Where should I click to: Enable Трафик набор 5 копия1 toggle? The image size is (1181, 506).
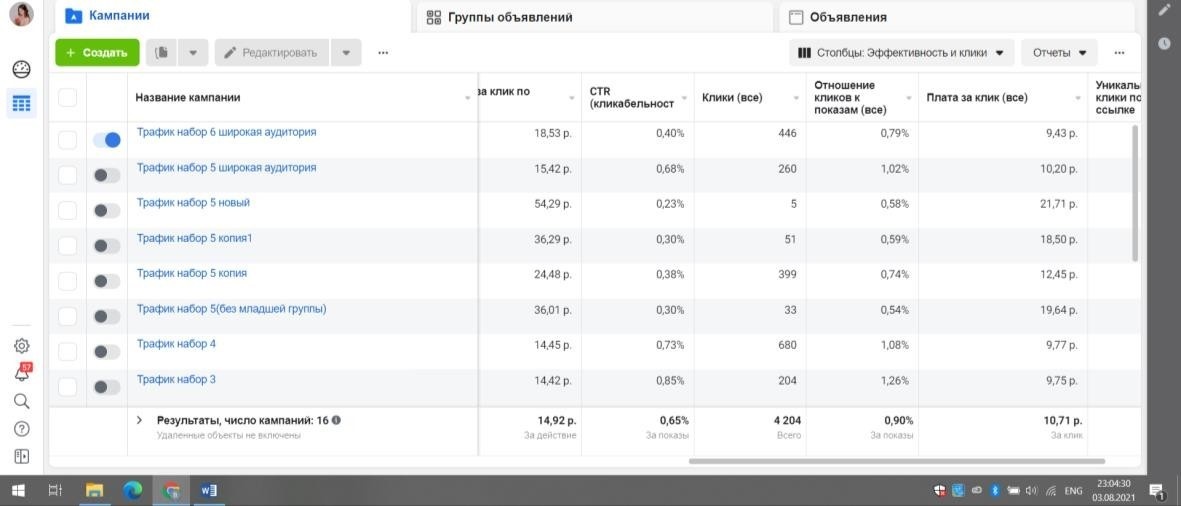107,245
